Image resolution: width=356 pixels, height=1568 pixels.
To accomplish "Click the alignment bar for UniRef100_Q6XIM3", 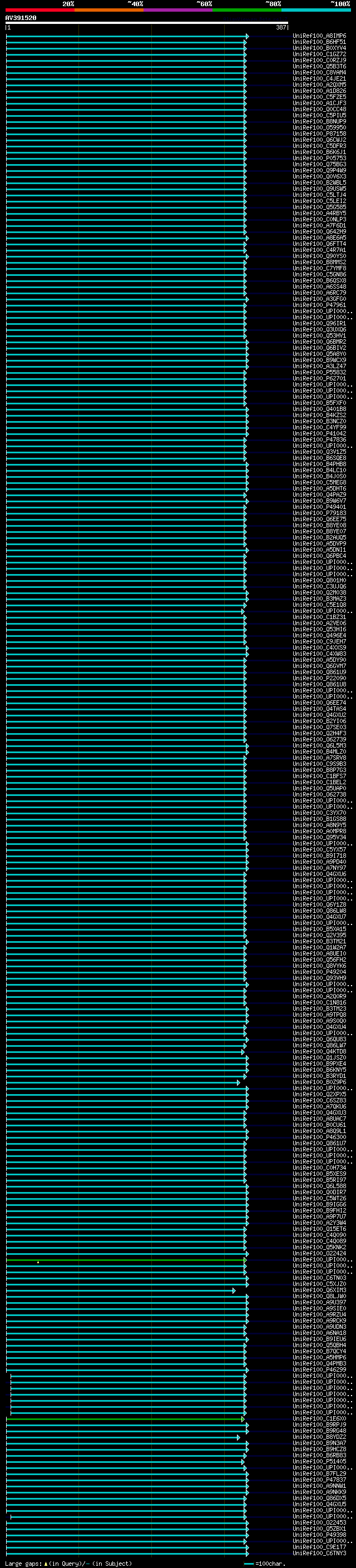I will pyautogui.click(x=121, y=1290).
